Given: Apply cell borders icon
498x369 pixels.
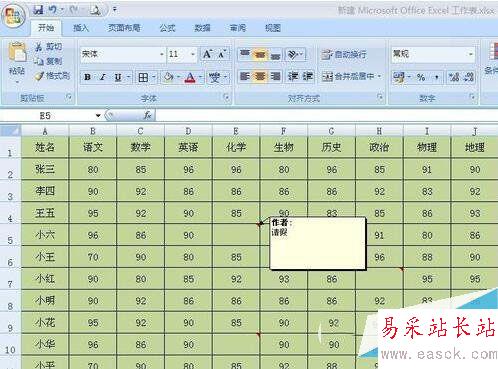Looking at the screenshot, I should (143, 77).
